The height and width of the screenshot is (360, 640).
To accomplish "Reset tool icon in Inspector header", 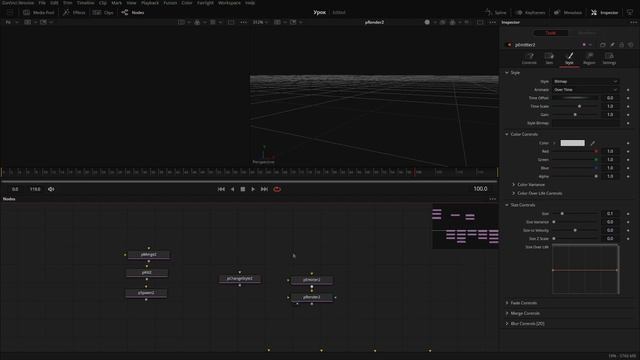I will click(631, 44).
